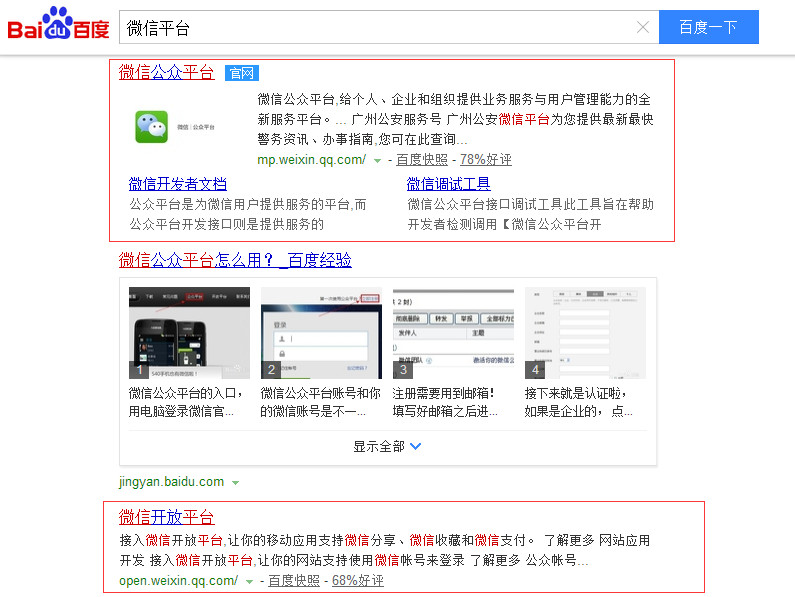Open the mp.weixin.qq.com/ URL link
The width and height of the screenshot is (795, 597).
[311, 160]
